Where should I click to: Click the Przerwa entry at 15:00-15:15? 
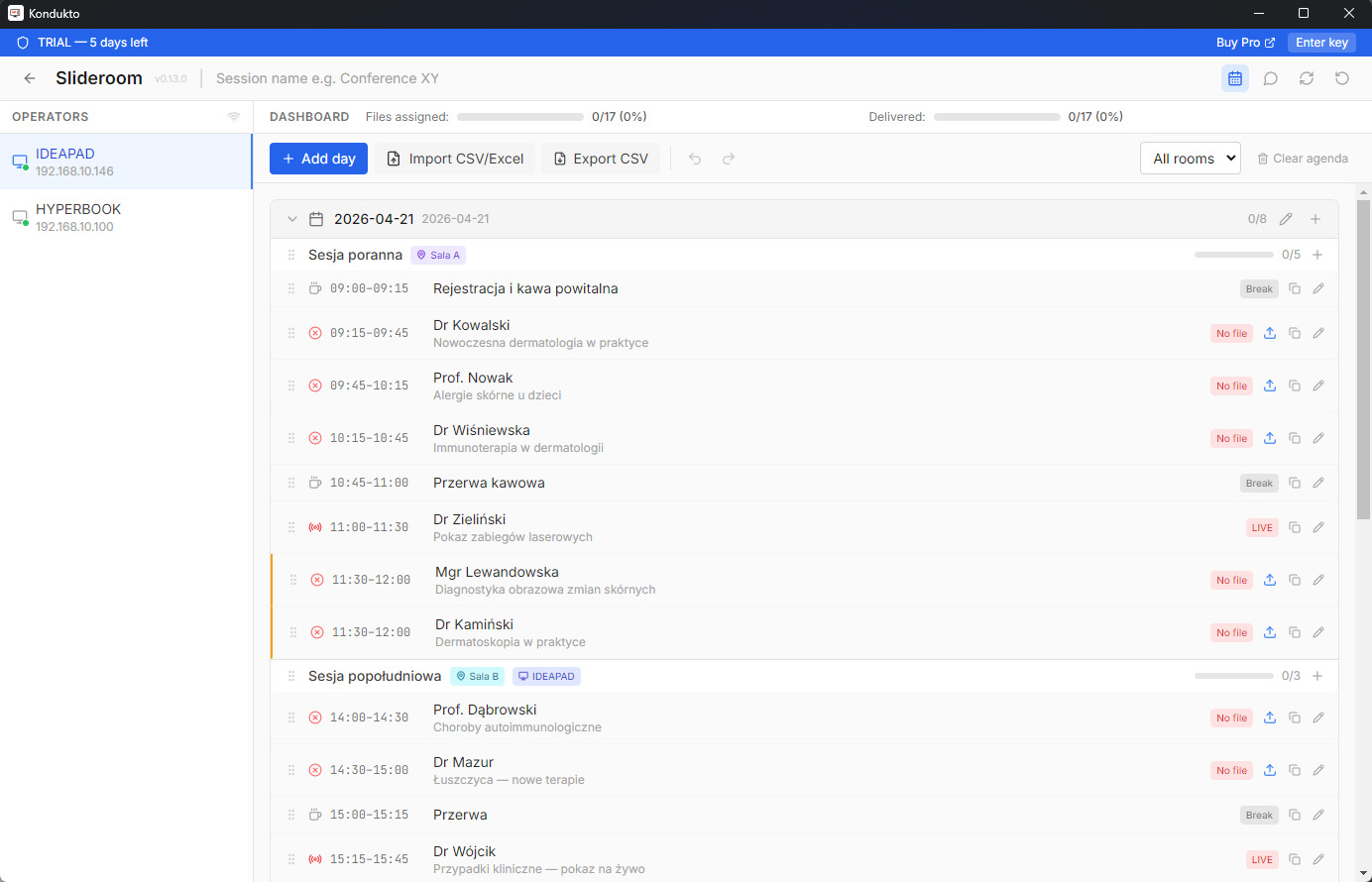[x=804, y=815]
